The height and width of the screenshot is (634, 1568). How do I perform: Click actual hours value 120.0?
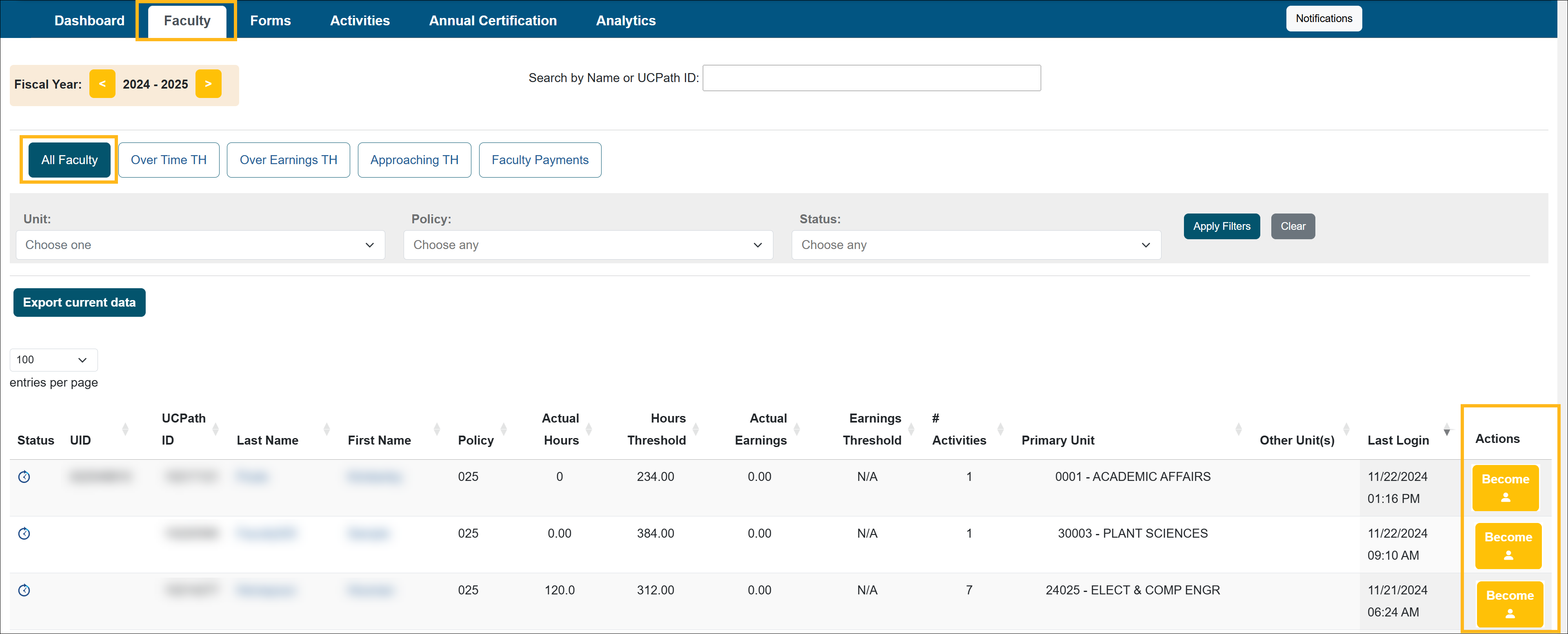[x=559, y=590]
